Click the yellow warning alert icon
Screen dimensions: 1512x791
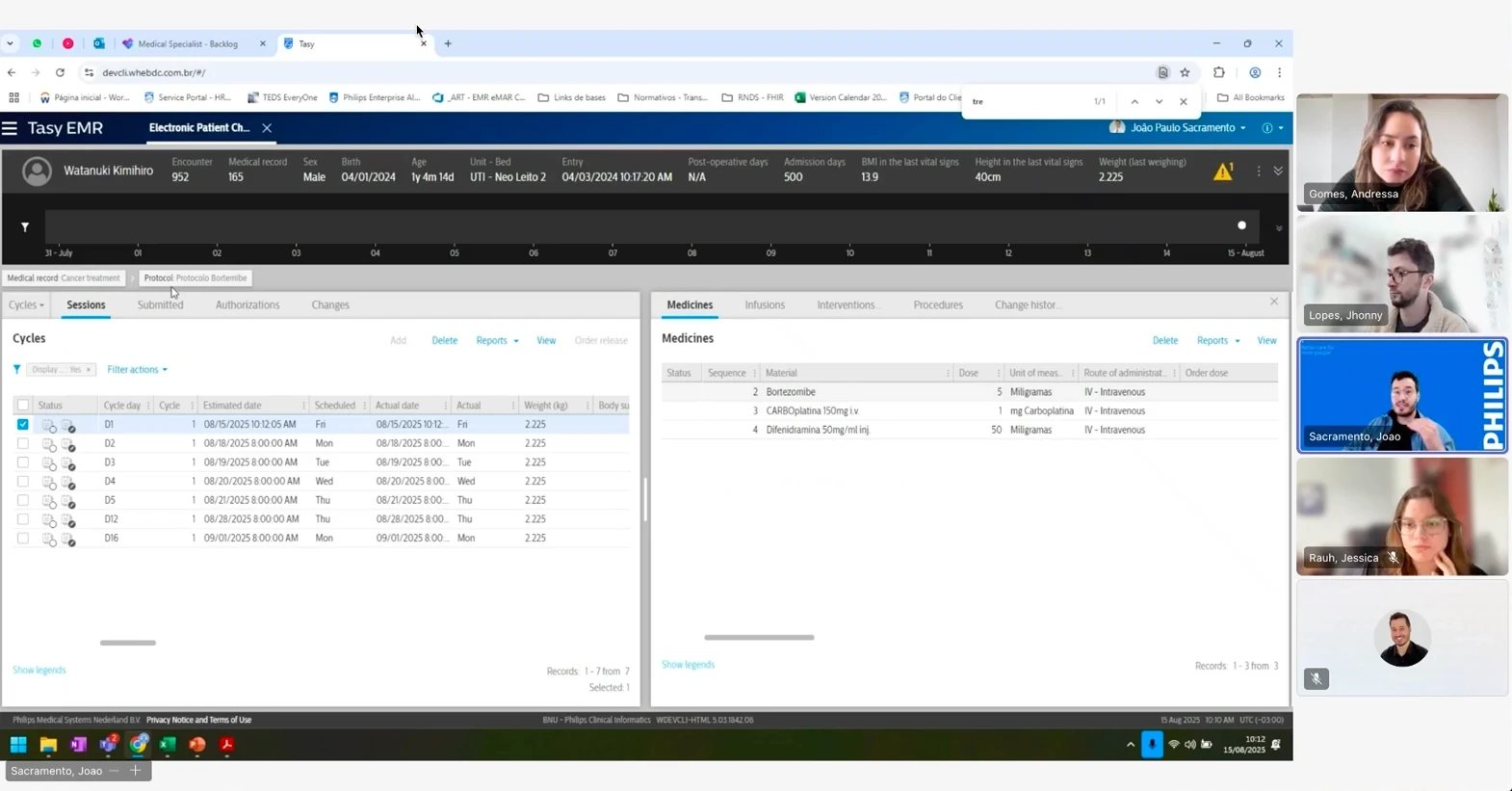1223,171
